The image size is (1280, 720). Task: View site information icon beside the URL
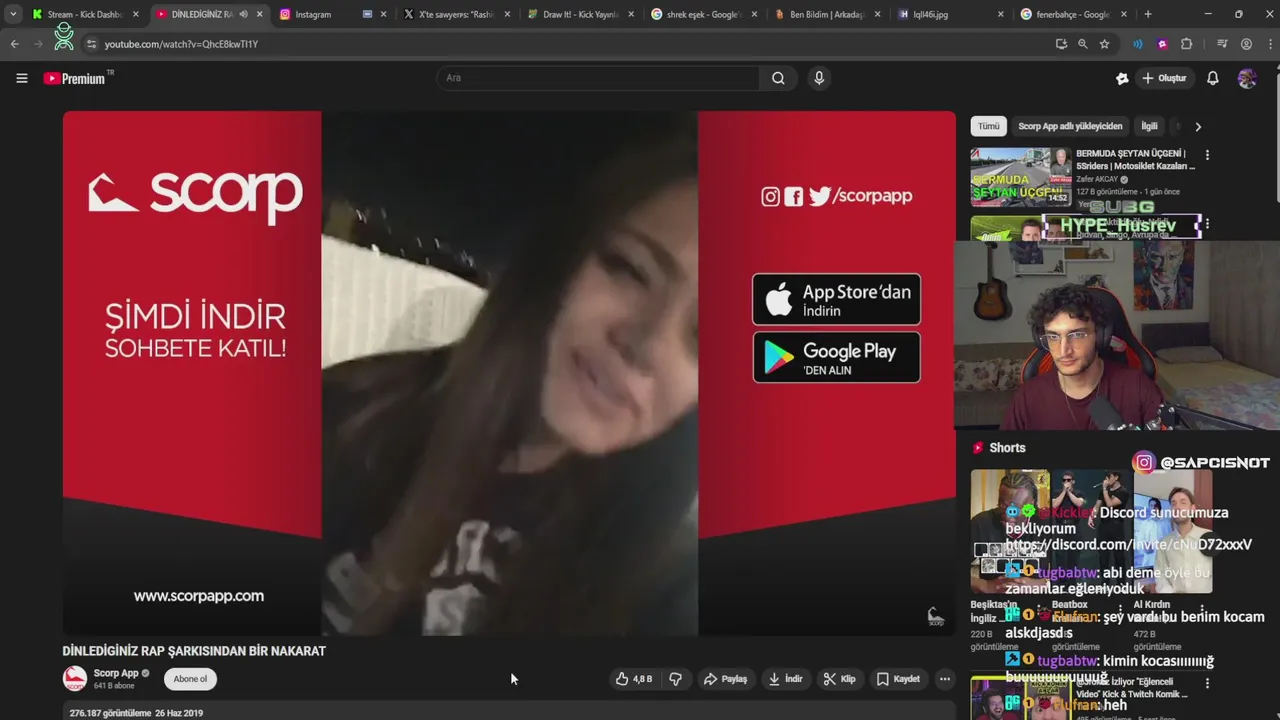[x=91, y=44]
